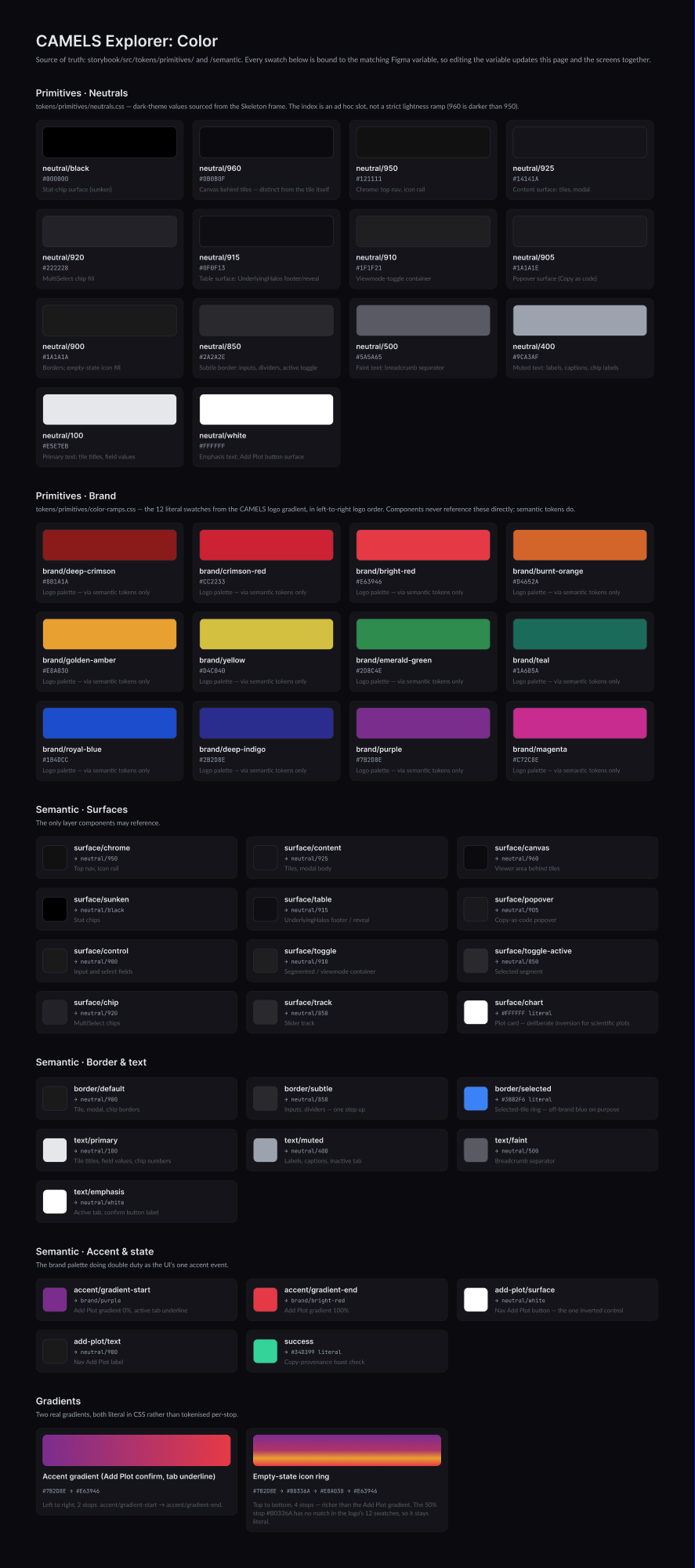Screen dimensions: 695x1568
Task: Click the brand/magenta swatch
Action: [x=580, y=723]
